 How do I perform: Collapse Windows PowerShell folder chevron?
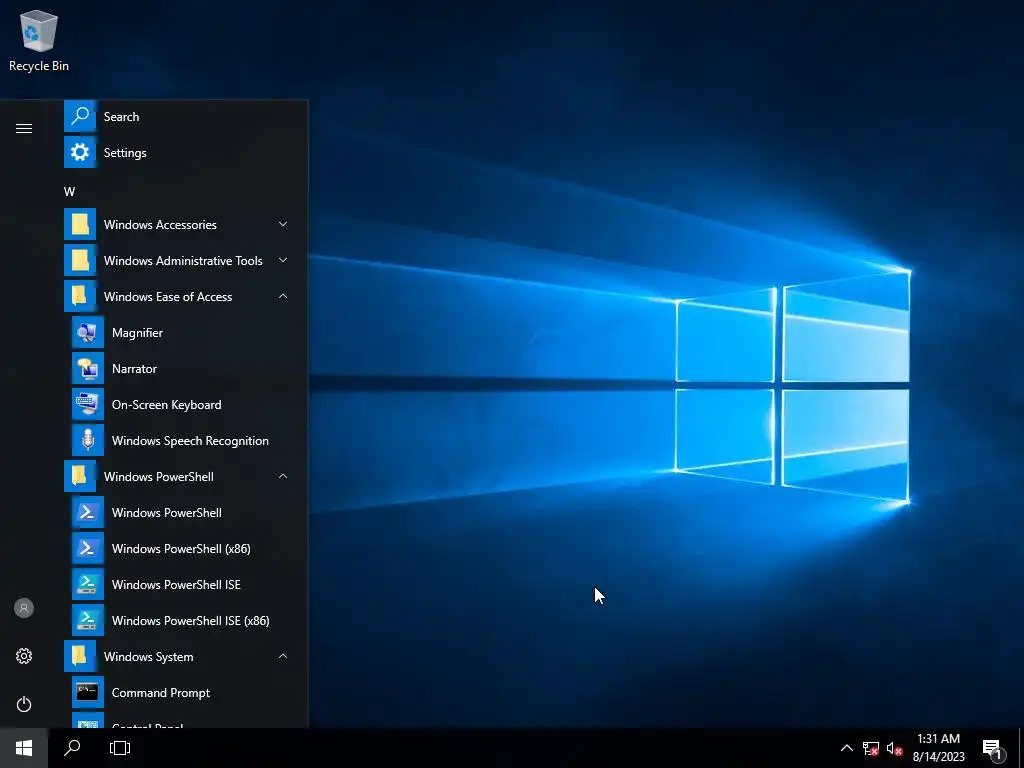[283, 476]
